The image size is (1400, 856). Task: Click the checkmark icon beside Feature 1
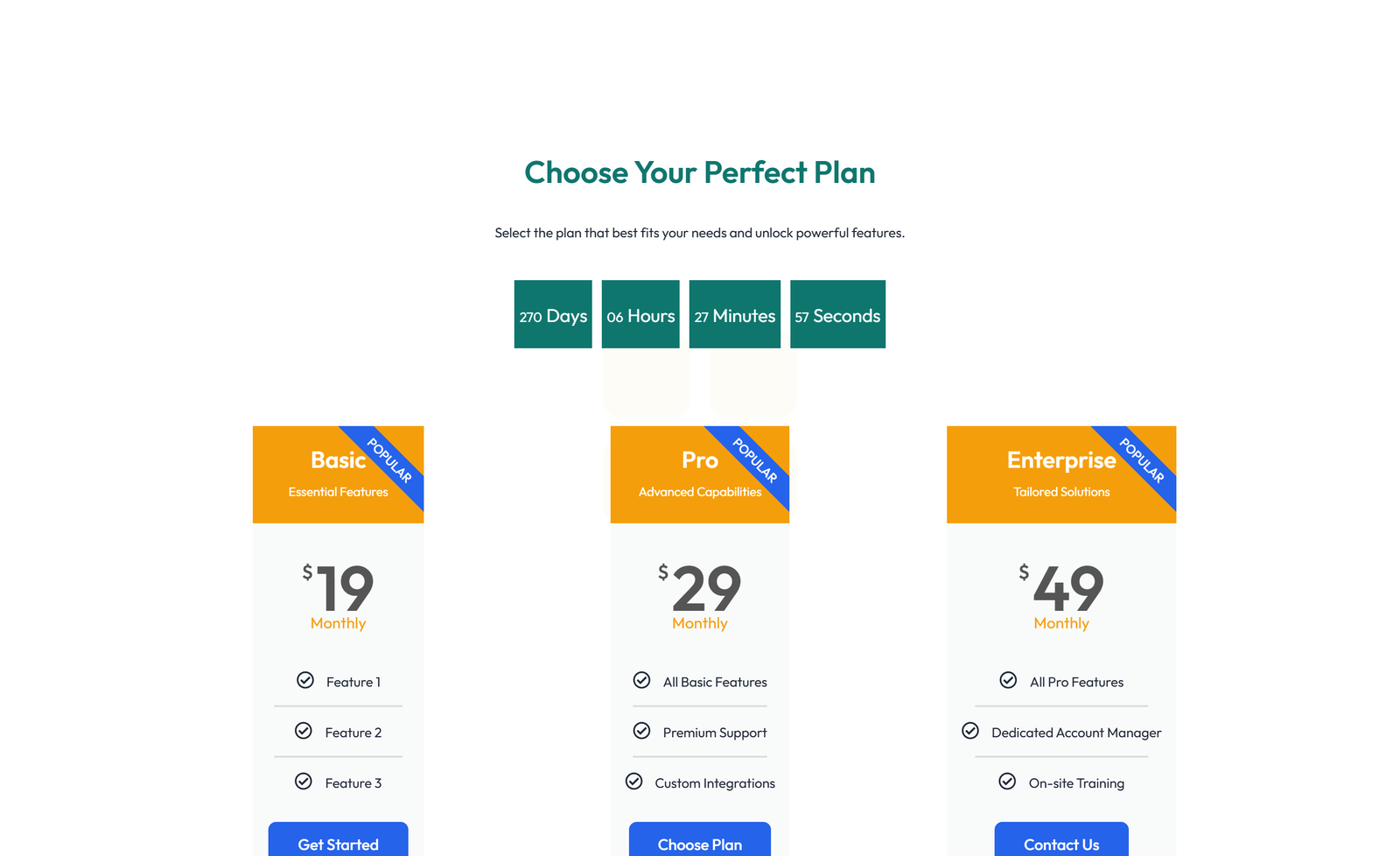pos(305,680)
